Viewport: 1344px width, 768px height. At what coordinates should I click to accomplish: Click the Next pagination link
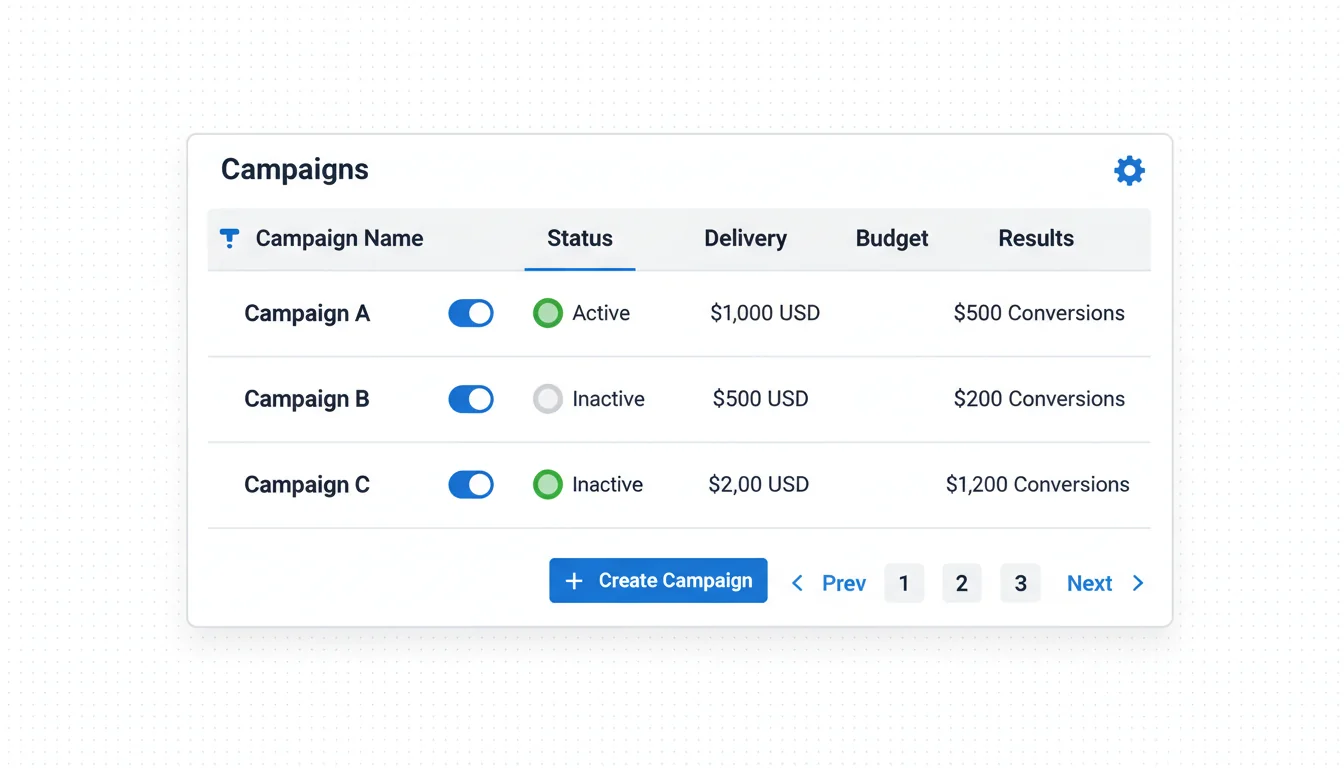tap(1089, 583)
